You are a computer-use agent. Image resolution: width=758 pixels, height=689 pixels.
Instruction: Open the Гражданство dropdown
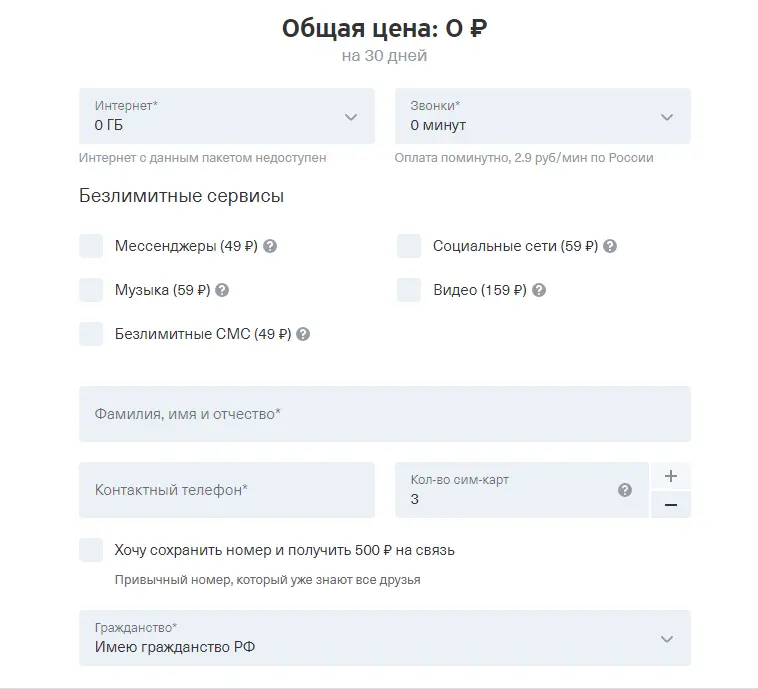pos(385,638)
